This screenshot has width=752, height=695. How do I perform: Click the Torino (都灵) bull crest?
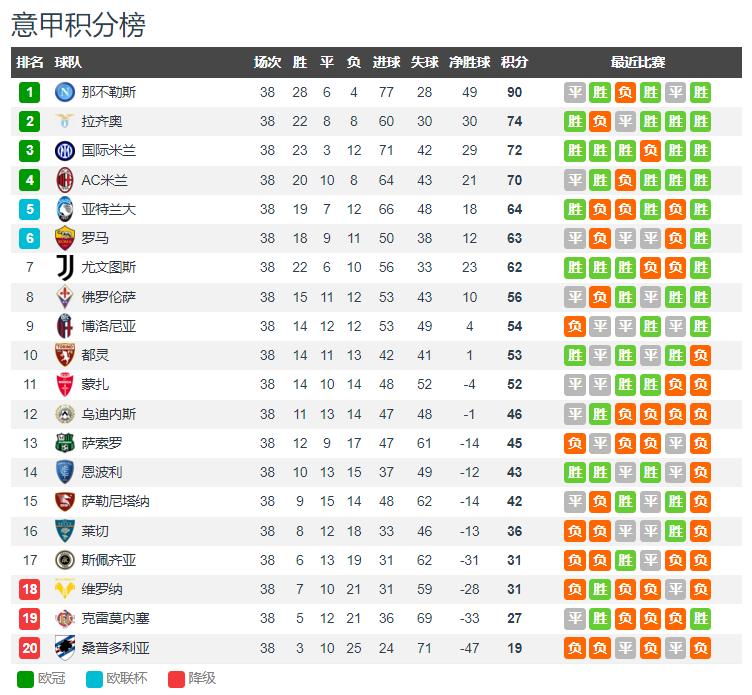[65, 355]
